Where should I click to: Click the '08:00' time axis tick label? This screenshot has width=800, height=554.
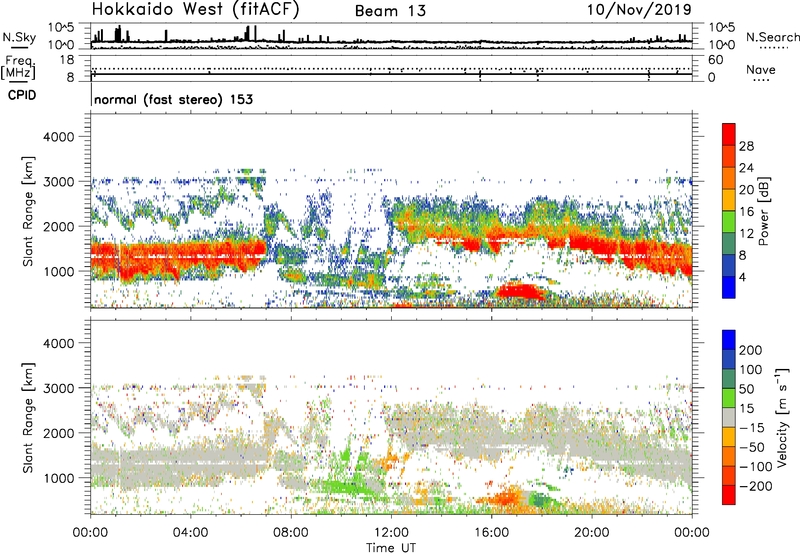coord(291,533)
